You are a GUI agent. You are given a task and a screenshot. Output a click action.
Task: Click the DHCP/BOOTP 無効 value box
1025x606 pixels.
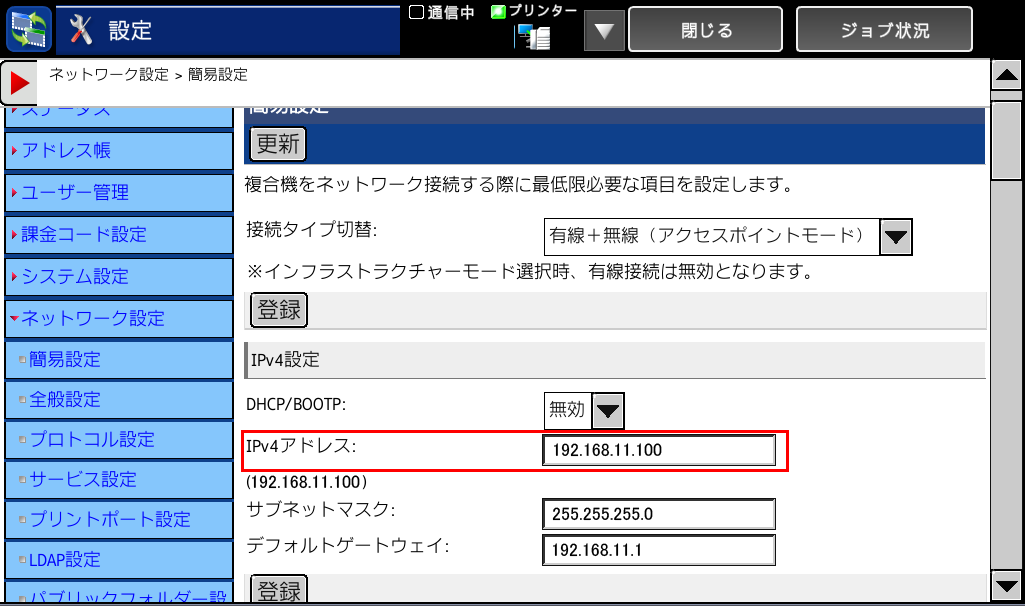click(567, 411)
